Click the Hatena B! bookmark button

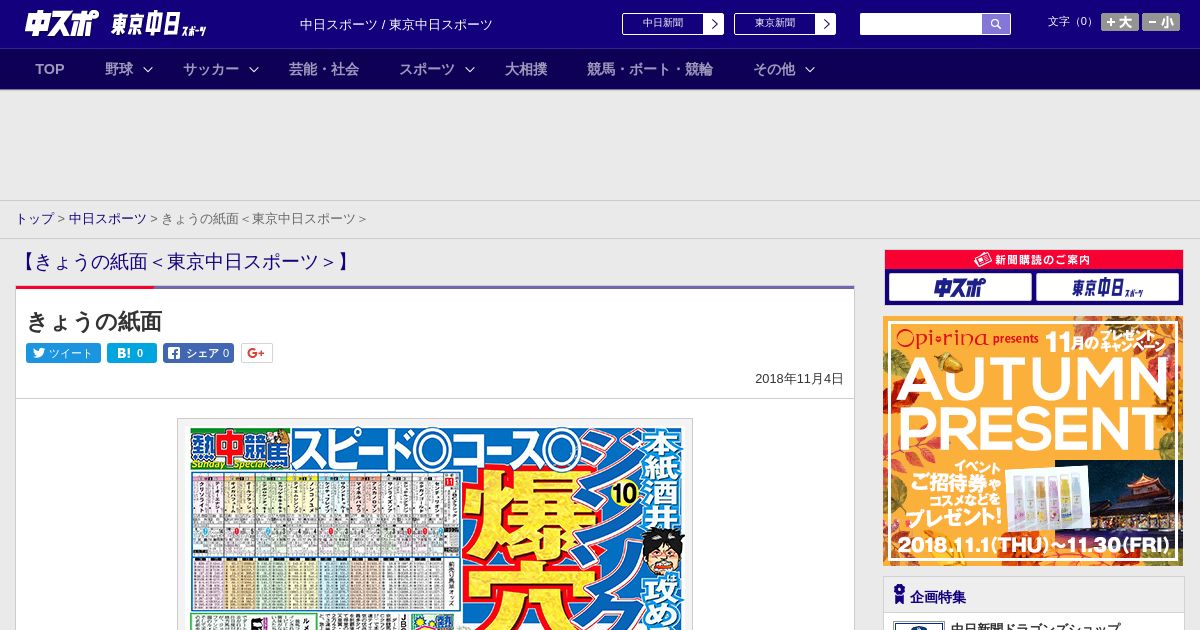[x=132, y=353]
